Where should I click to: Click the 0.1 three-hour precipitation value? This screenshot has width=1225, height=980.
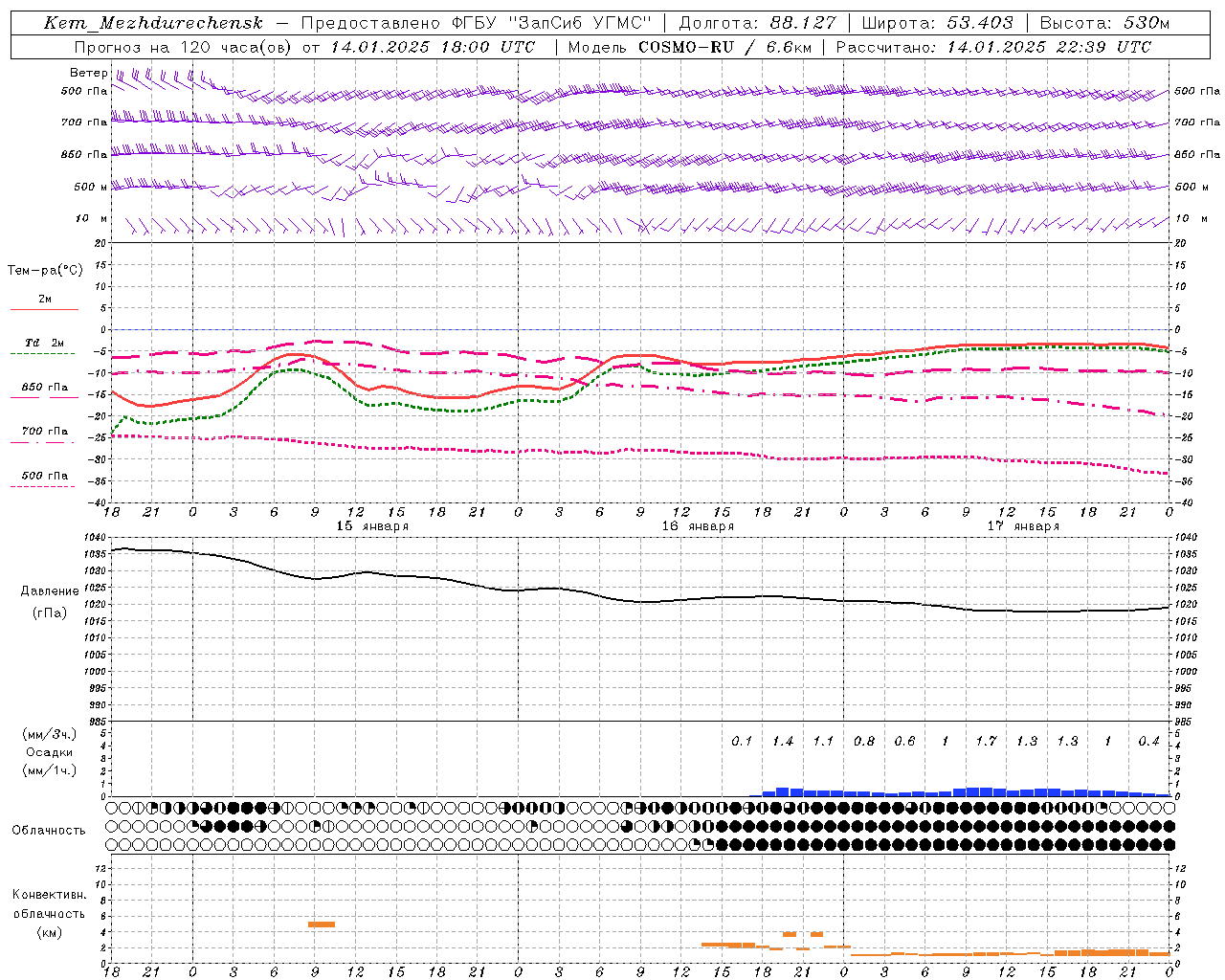click(x=742, y=742)
